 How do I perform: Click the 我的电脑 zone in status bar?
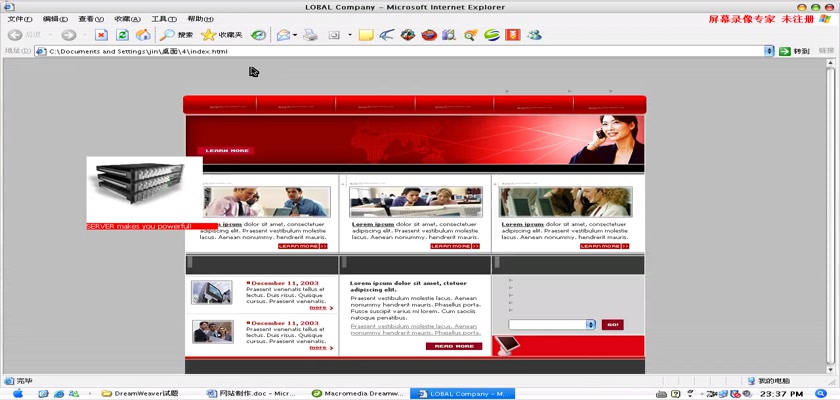[769, 381]
